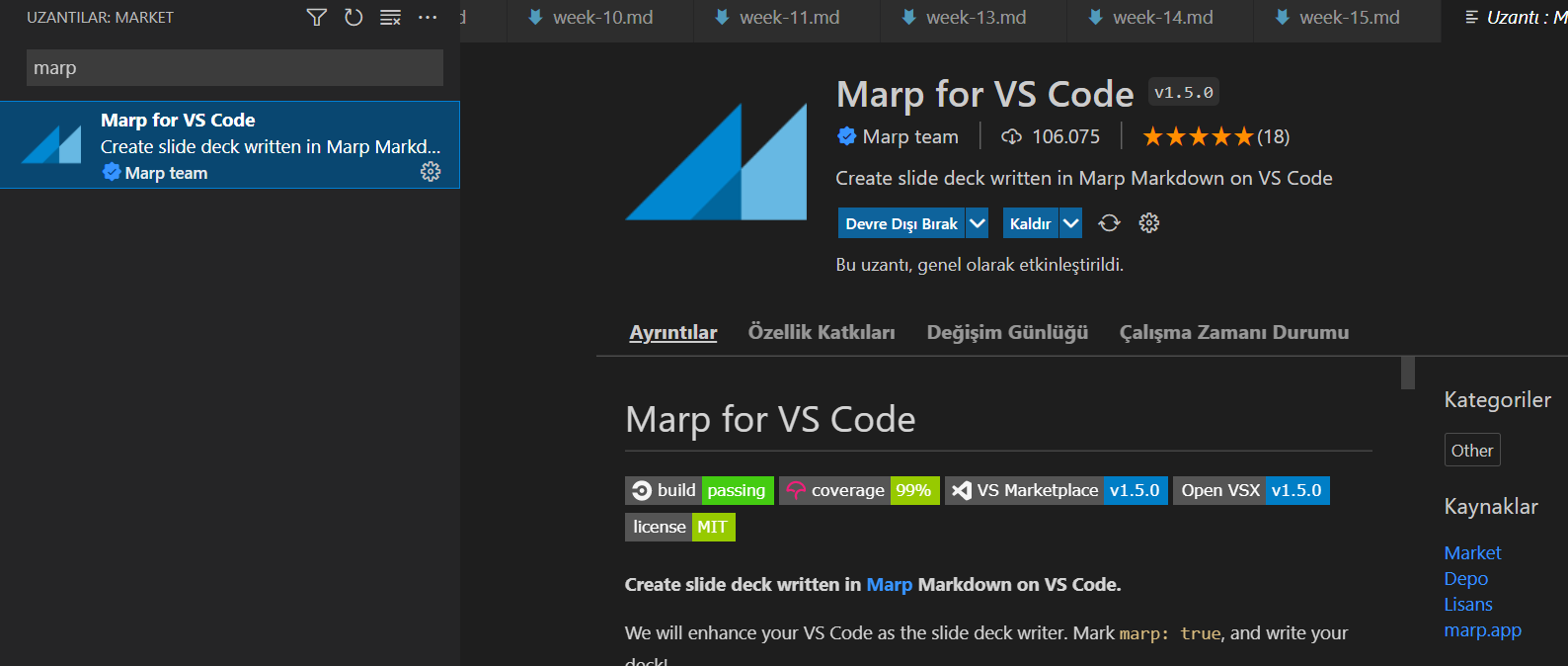1568x666 pixels.
Task: Open the extensions filter funnel icon
Action: click(316, 18)
